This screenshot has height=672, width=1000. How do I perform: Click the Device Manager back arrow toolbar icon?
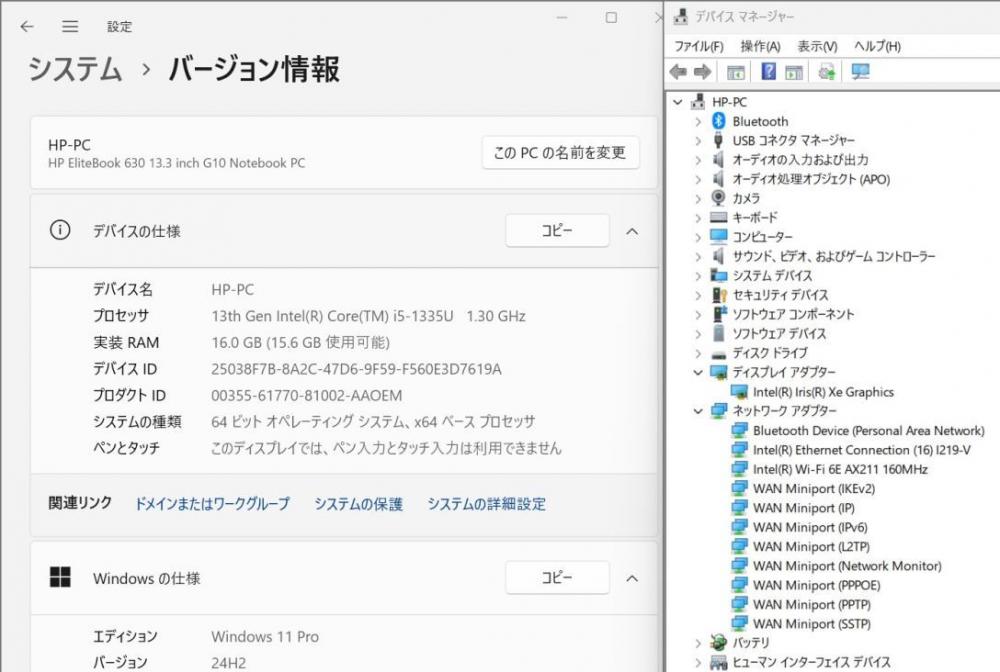coord(679,72)
